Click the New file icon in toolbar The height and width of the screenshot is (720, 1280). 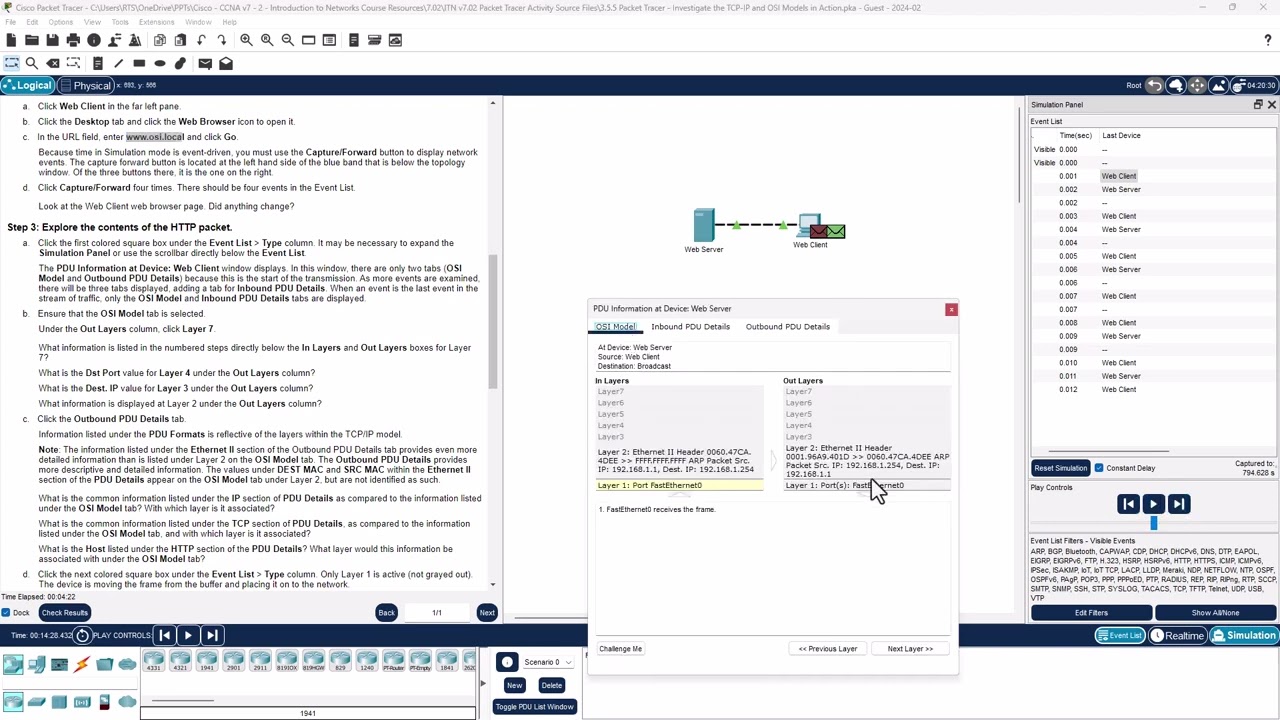pyautogui.click(x=11, y=40)
